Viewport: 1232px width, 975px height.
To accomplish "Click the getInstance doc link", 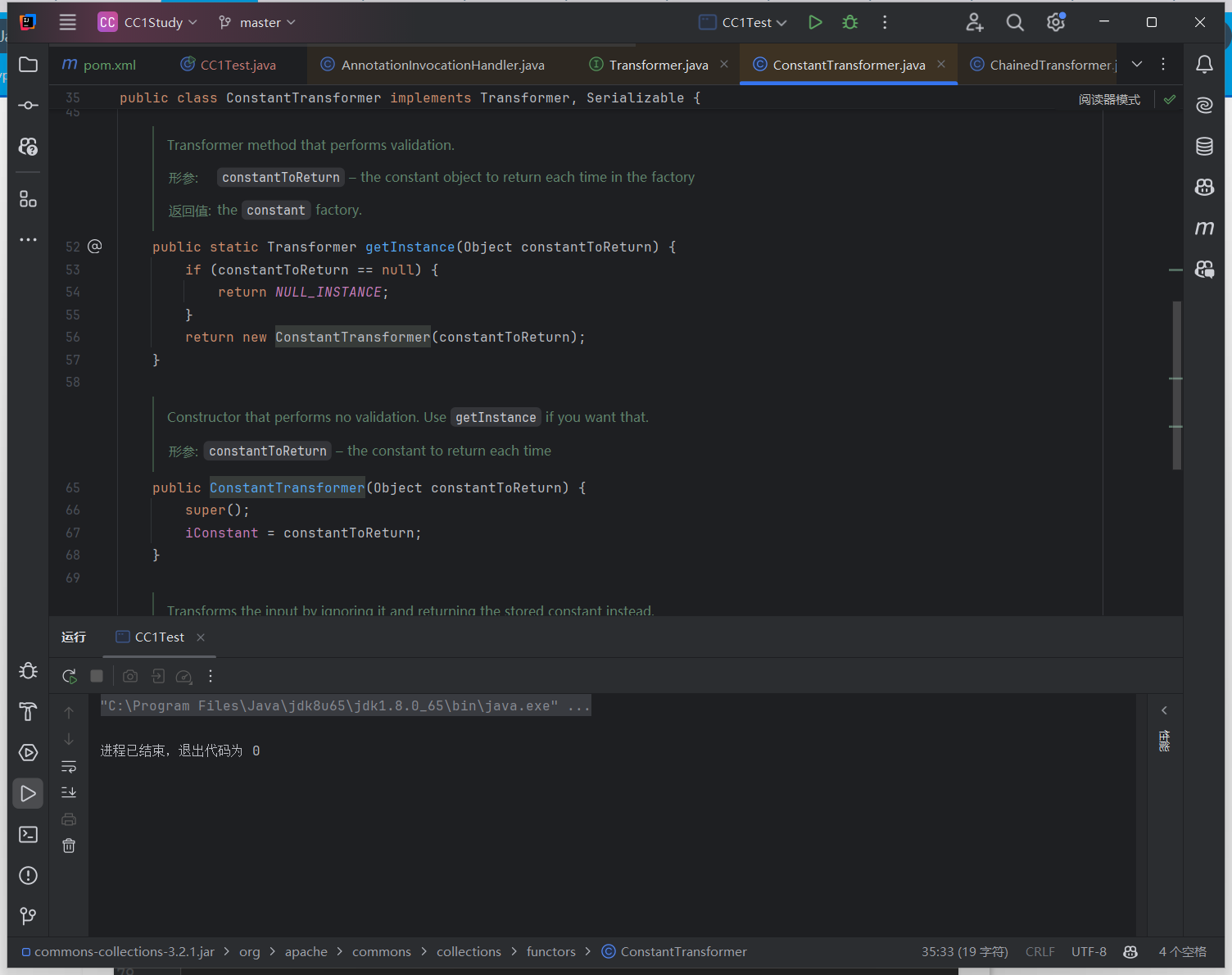I will point(496,418).
